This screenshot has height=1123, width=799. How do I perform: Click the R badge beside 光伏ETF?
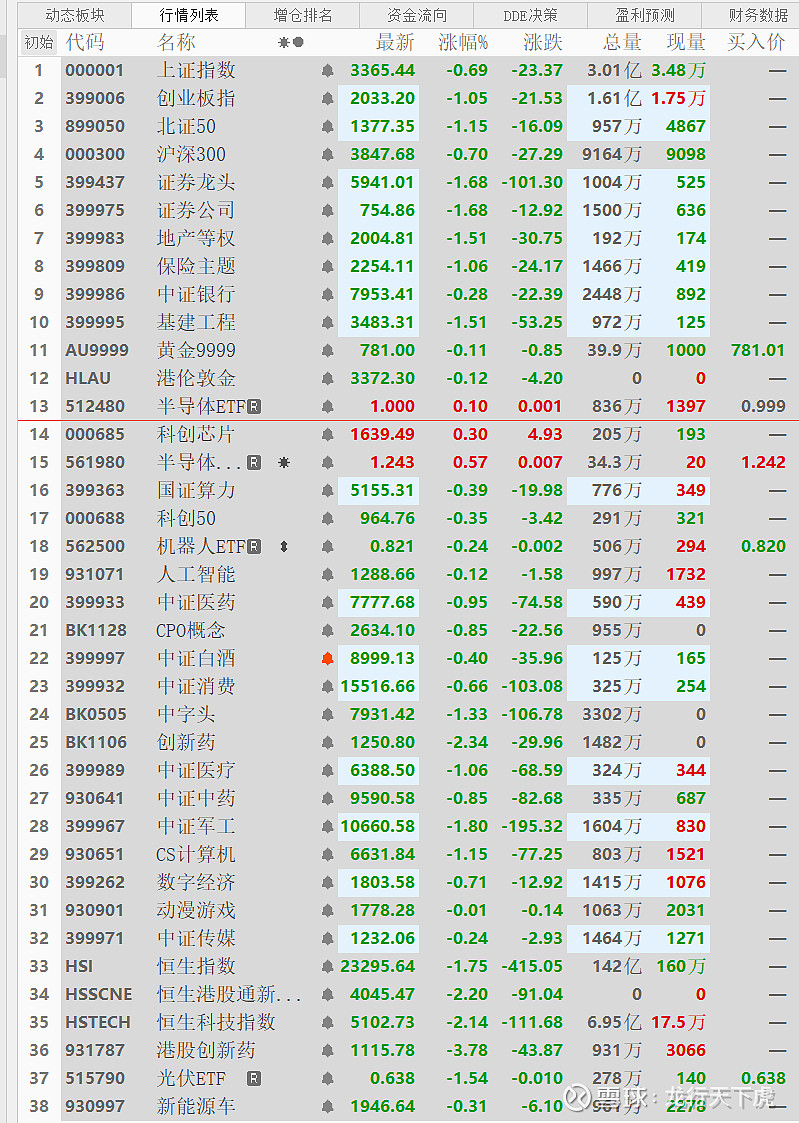click(x=254, y=1079)
